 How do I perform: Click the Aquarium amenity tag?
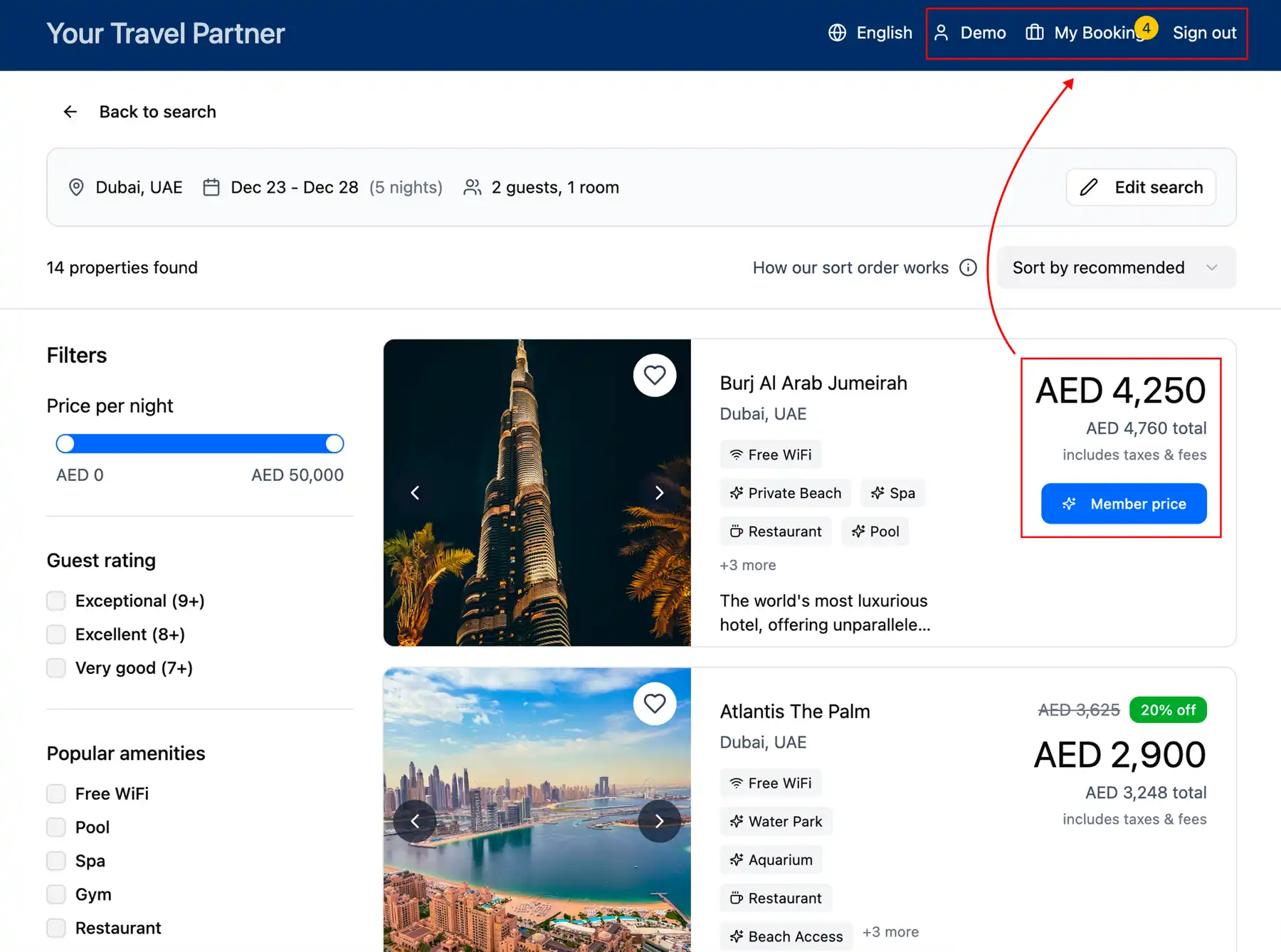(771, 860)
